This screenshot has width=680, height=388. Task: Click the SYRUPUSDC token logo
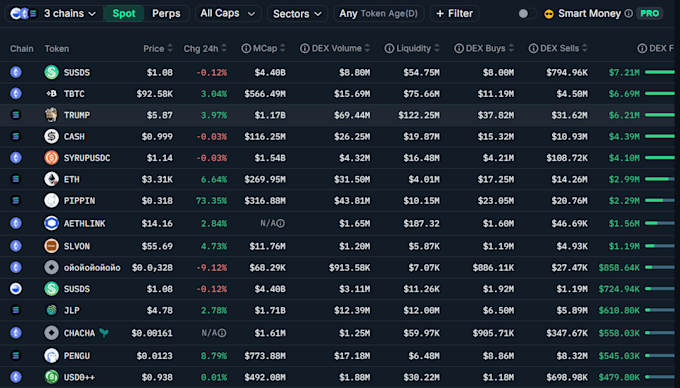[51, 157]
